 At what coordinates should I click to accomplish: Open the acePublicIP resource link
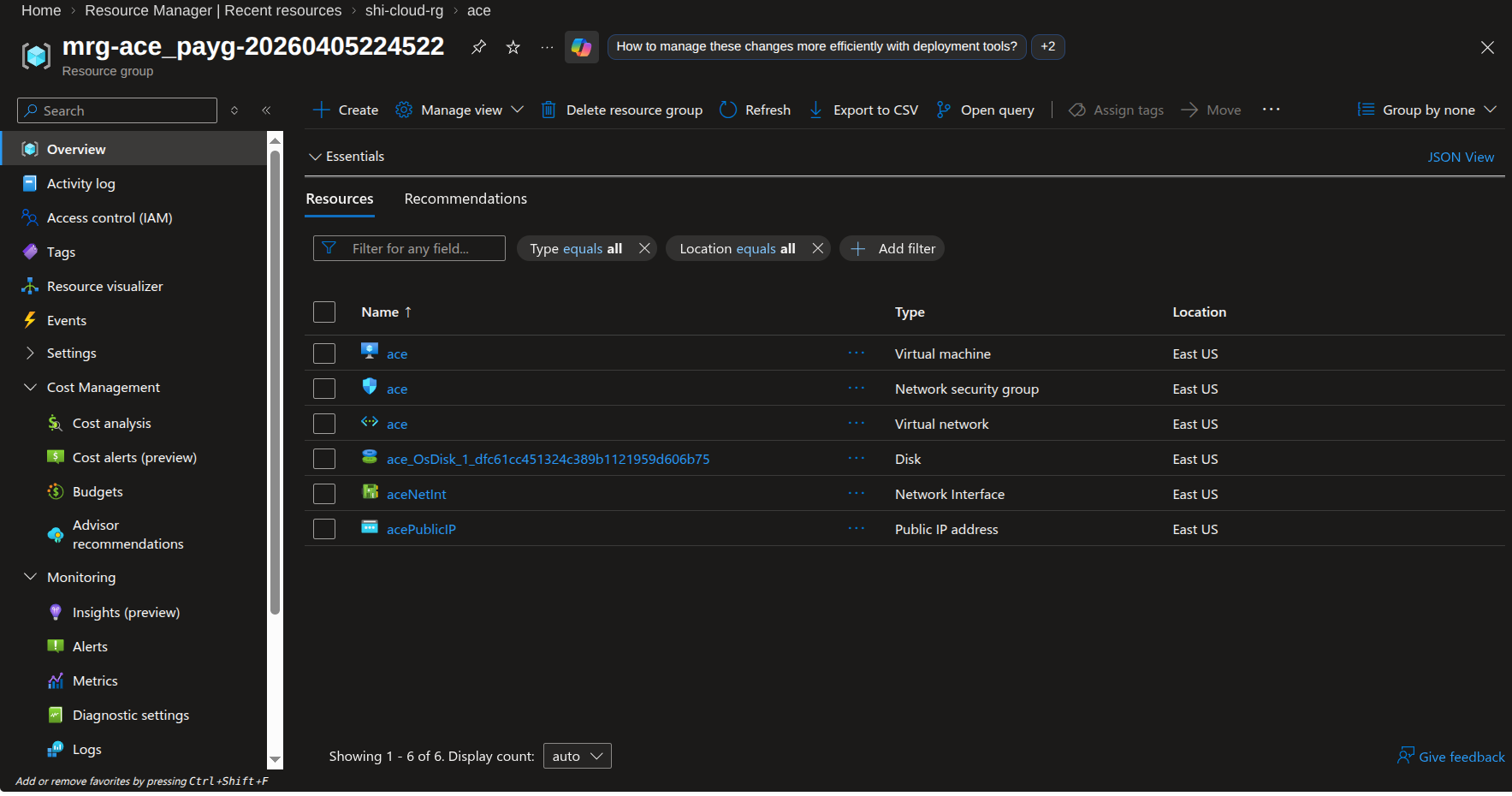(x=421, y=529)
